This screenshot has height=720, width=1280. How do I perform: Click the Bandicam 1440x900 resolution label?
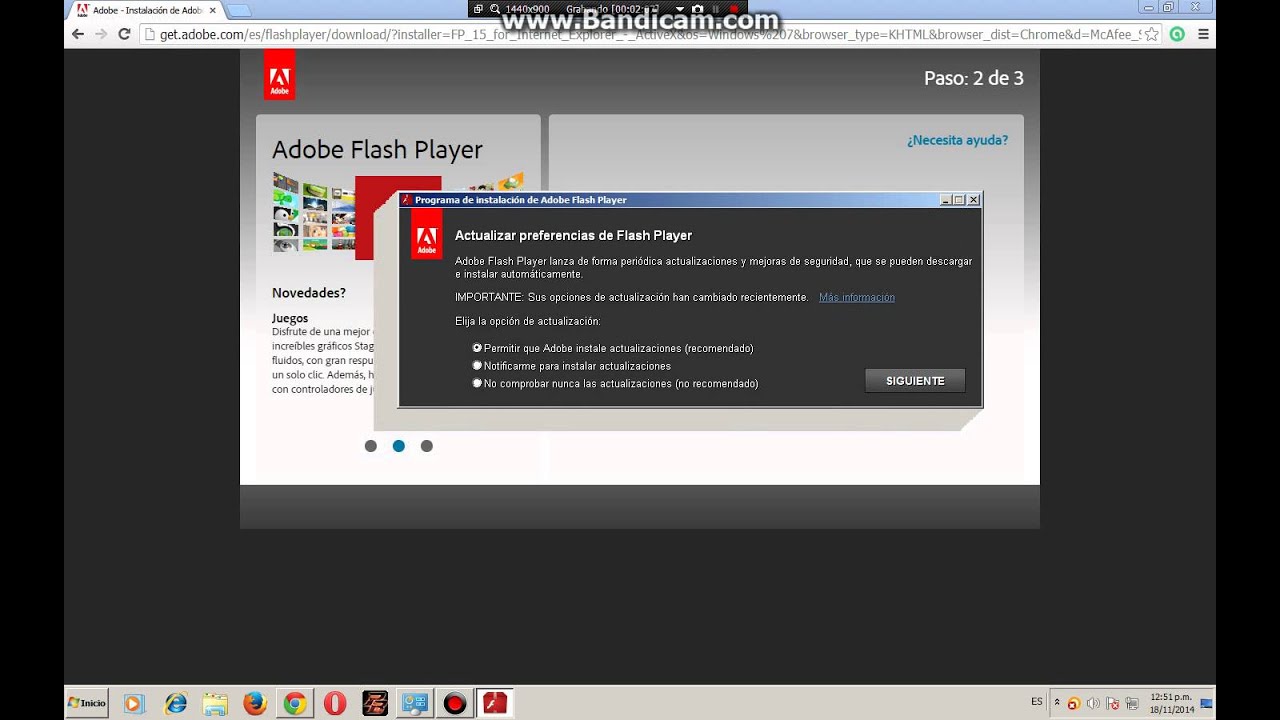[527, 9]
